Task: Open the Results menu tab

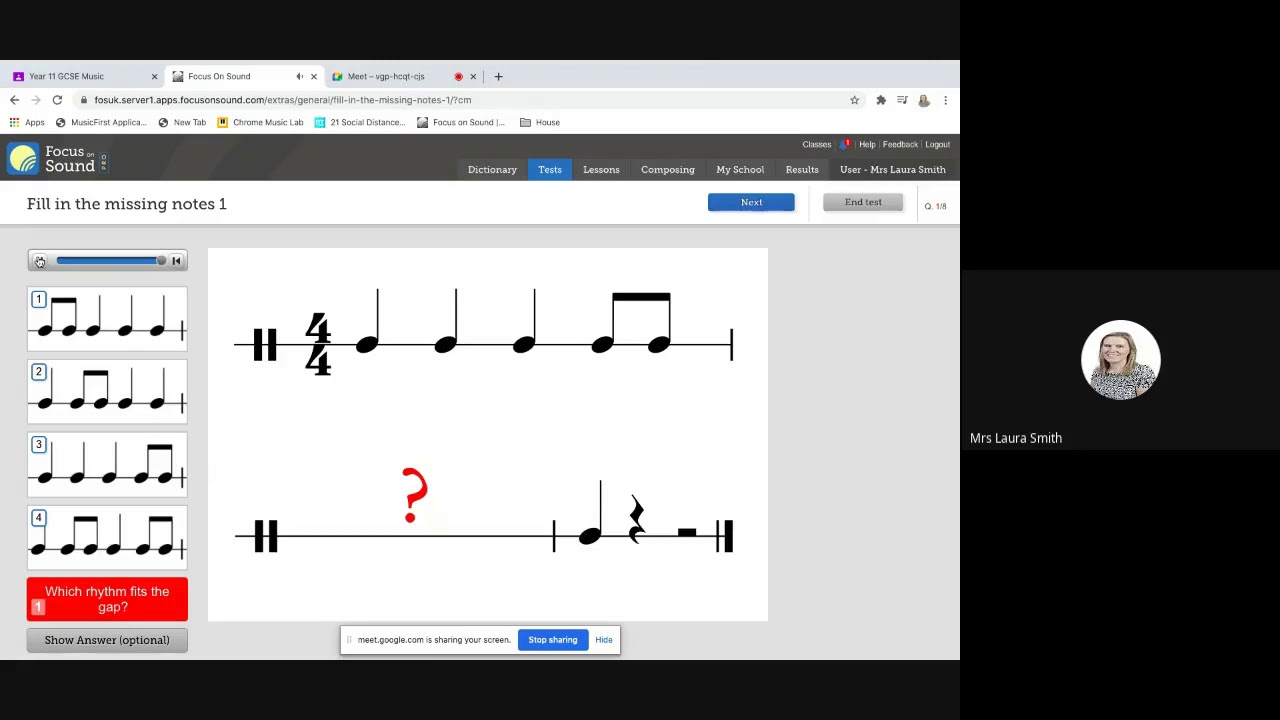Action: (802, 170)
